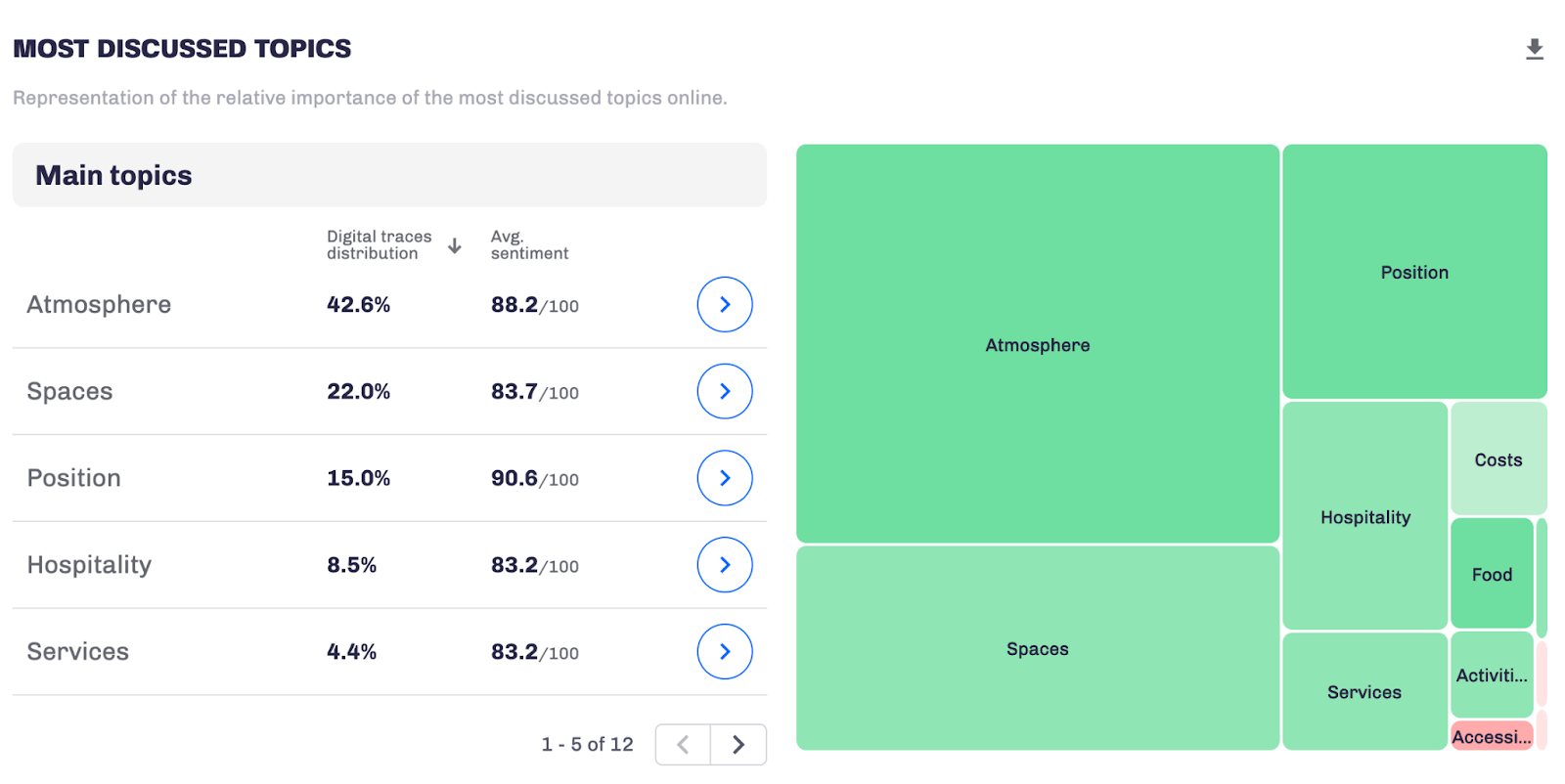
Task: Go to previous page of topics
Action: tap(683, 745)
